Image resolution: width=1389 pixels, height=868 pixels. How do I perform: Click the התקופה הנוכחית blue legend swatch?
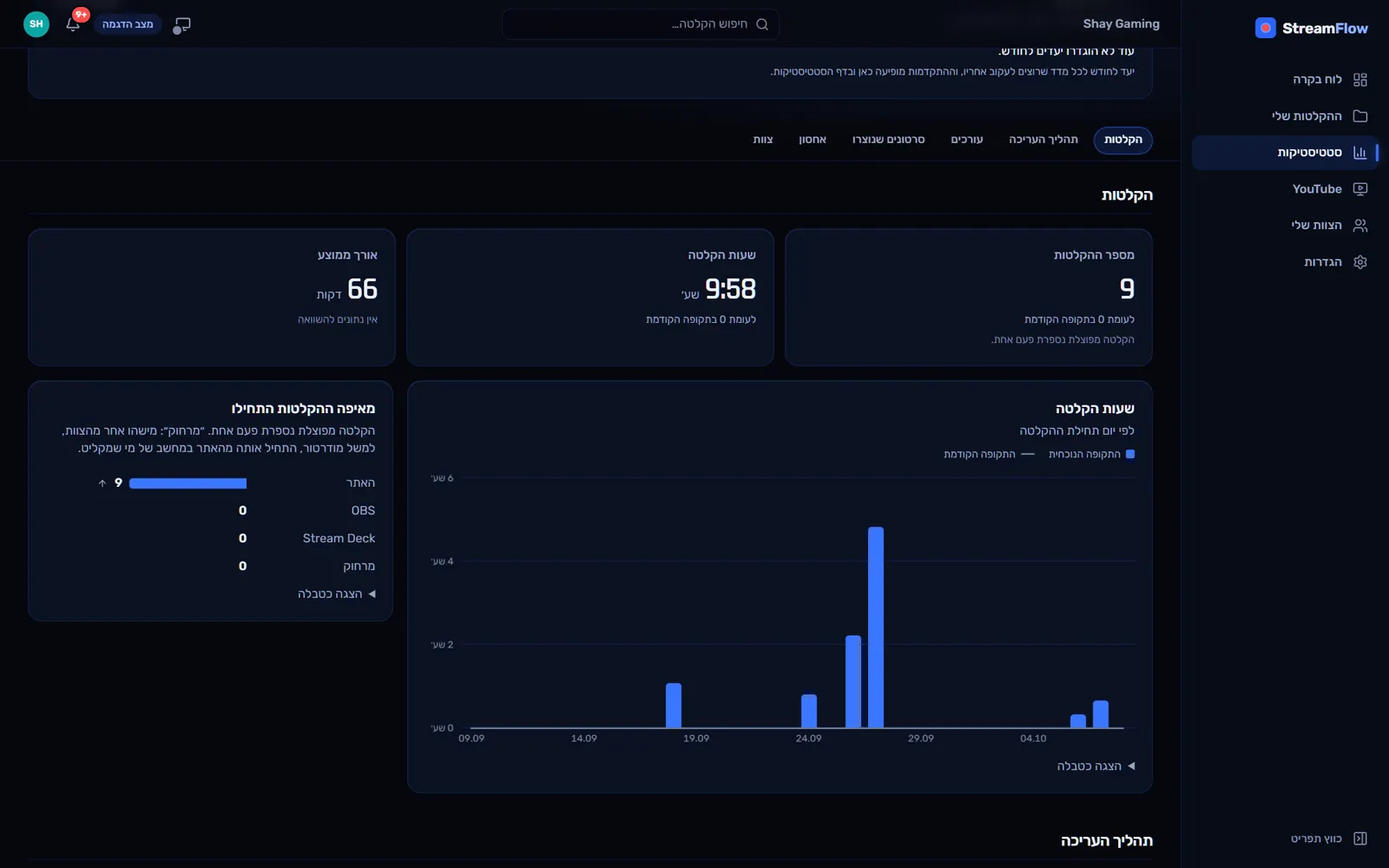pyautogui.click(x=1130, y=454)
